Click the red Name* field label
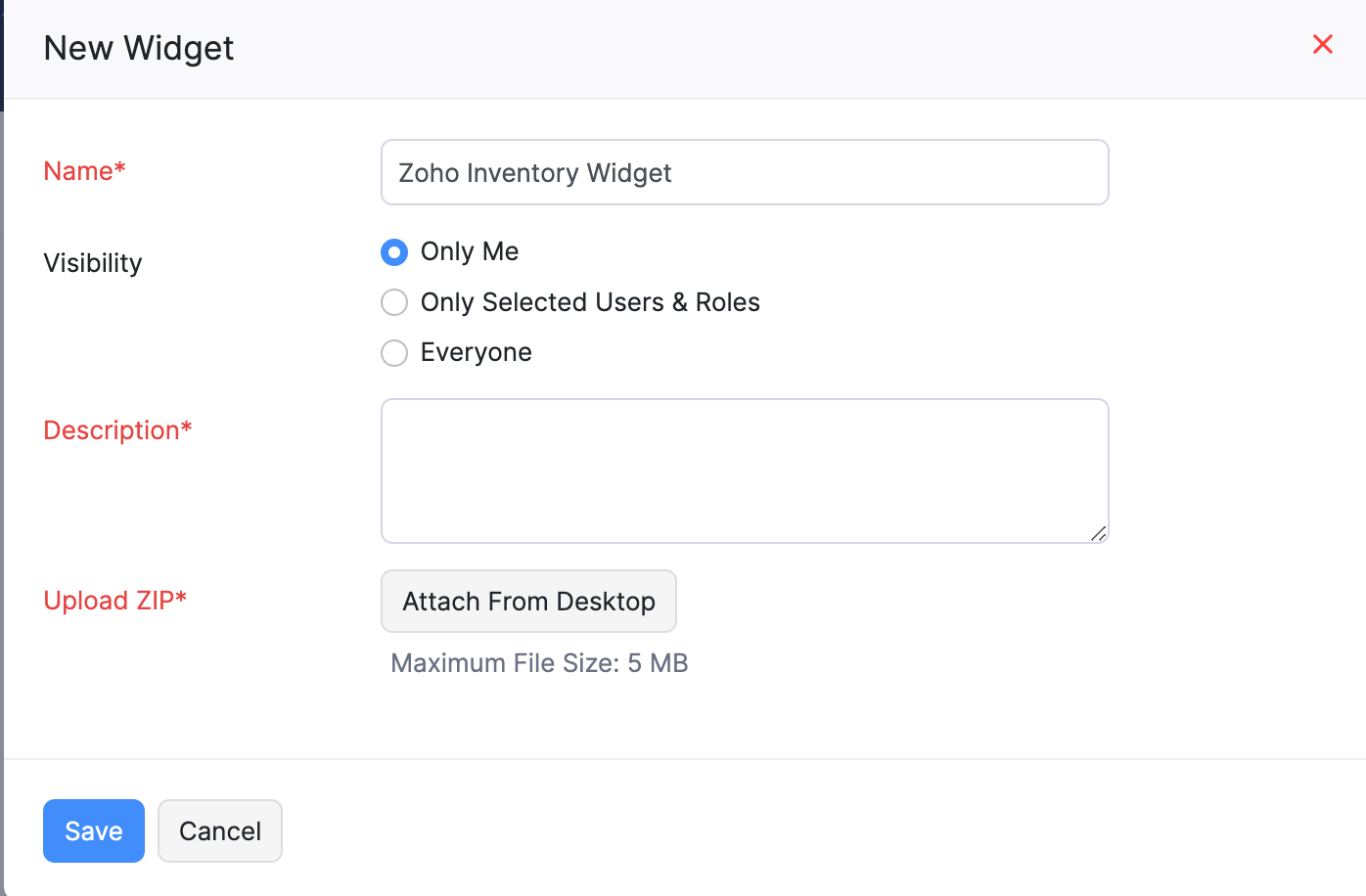The image size is (1366, 896). point(85,171)
